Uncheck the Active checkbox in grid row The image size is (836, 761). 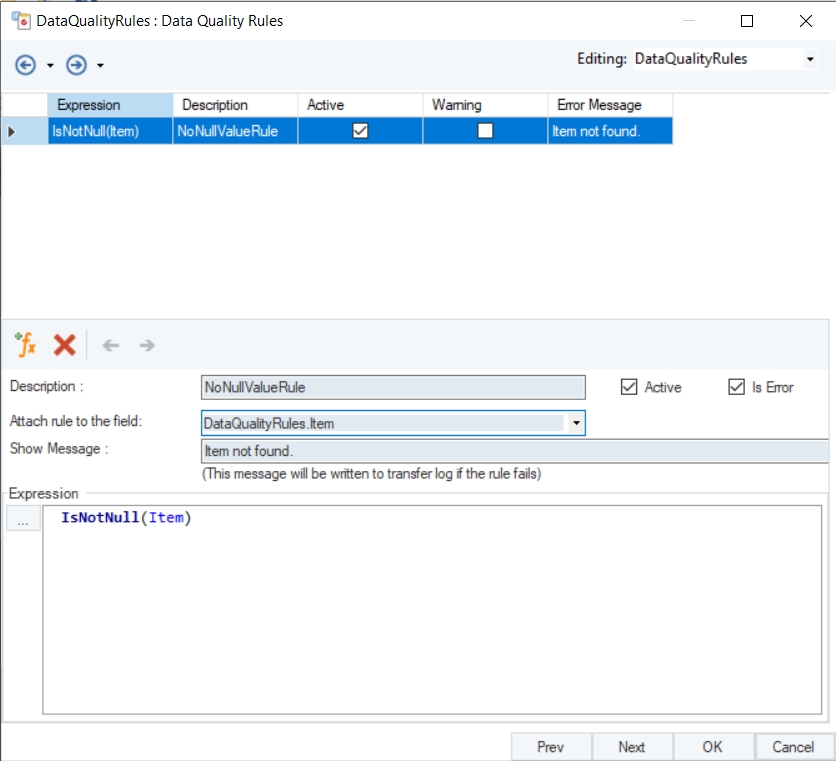point(360,130)
